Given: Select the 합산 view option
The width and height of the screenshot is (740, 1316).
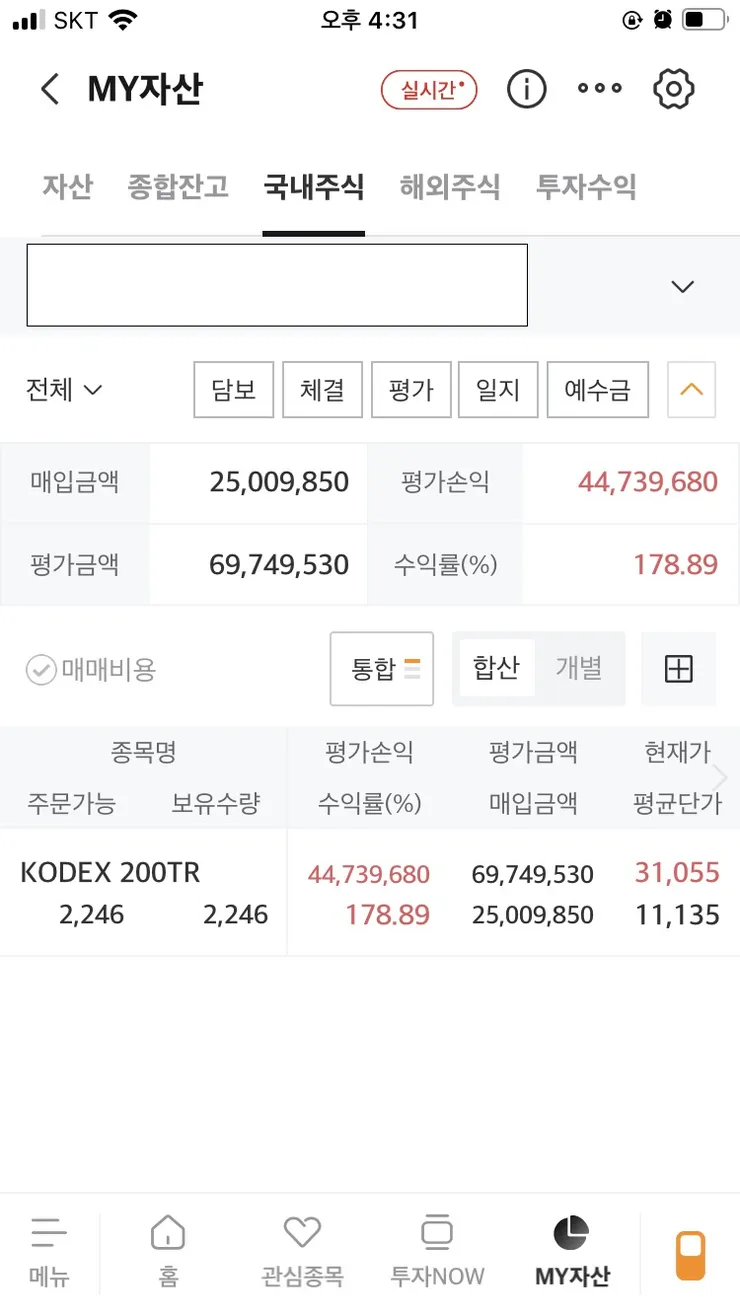Looking at the screenshot, I should (496, 667).
